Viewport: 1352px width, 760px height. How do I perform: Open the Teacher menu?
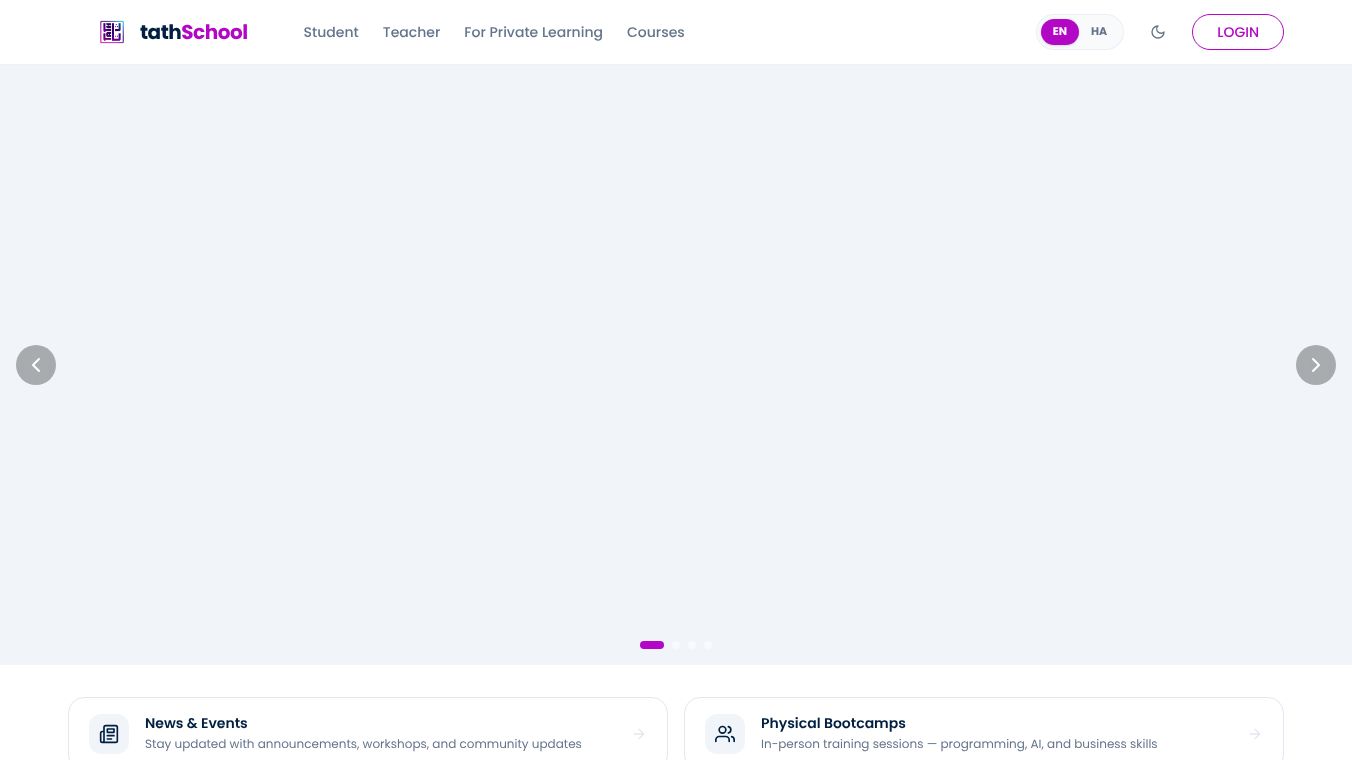click(411, 32)
